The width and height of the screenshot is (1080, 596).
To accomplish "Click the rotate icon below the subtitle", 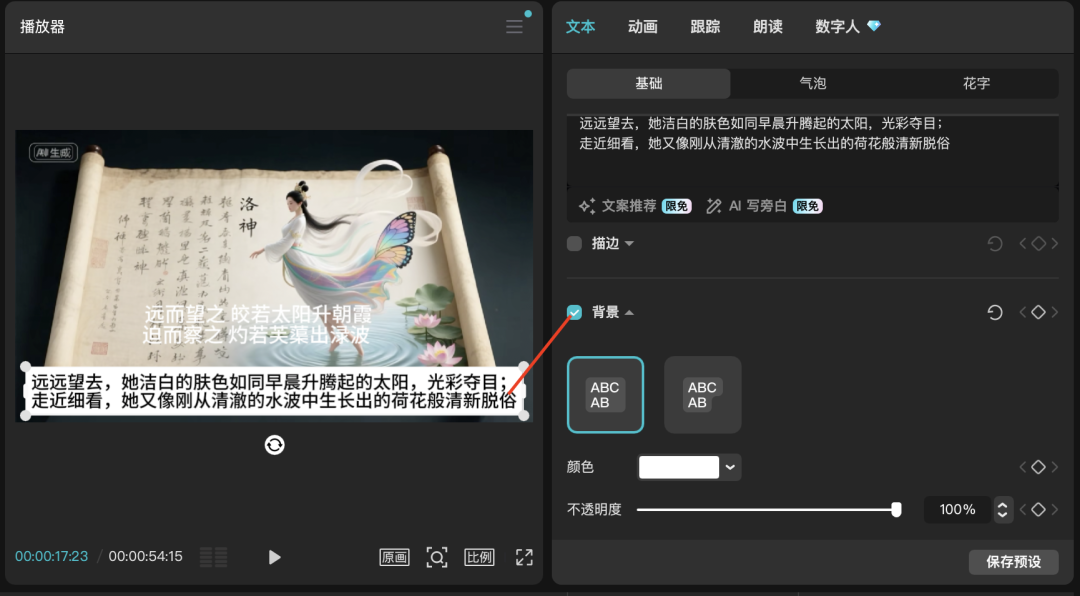I will click(274, 444).
